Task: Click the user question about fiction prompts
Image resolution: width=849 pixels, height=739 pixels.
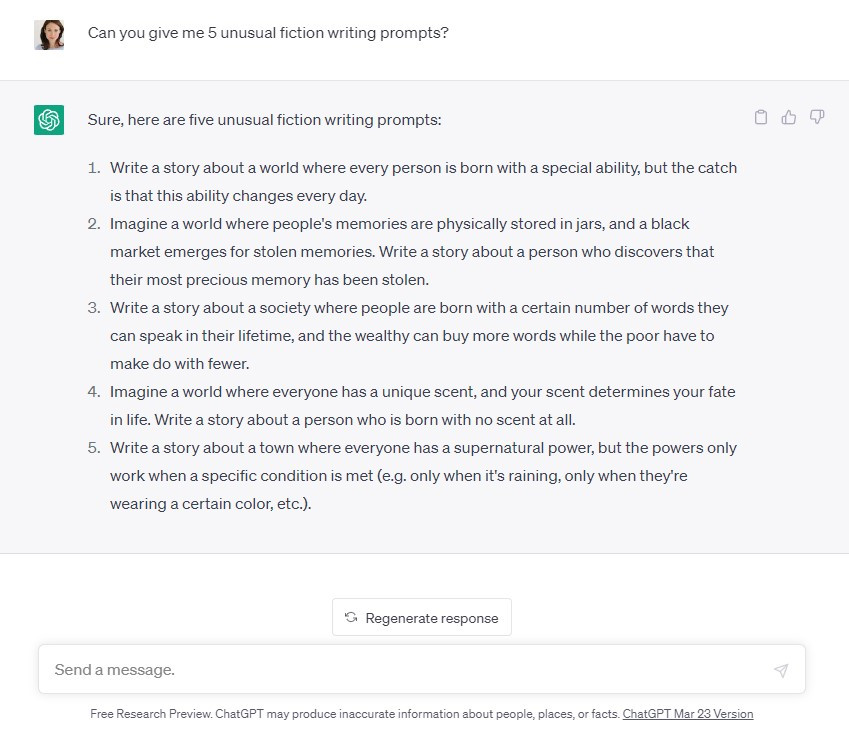Action: tap(268, 33)
